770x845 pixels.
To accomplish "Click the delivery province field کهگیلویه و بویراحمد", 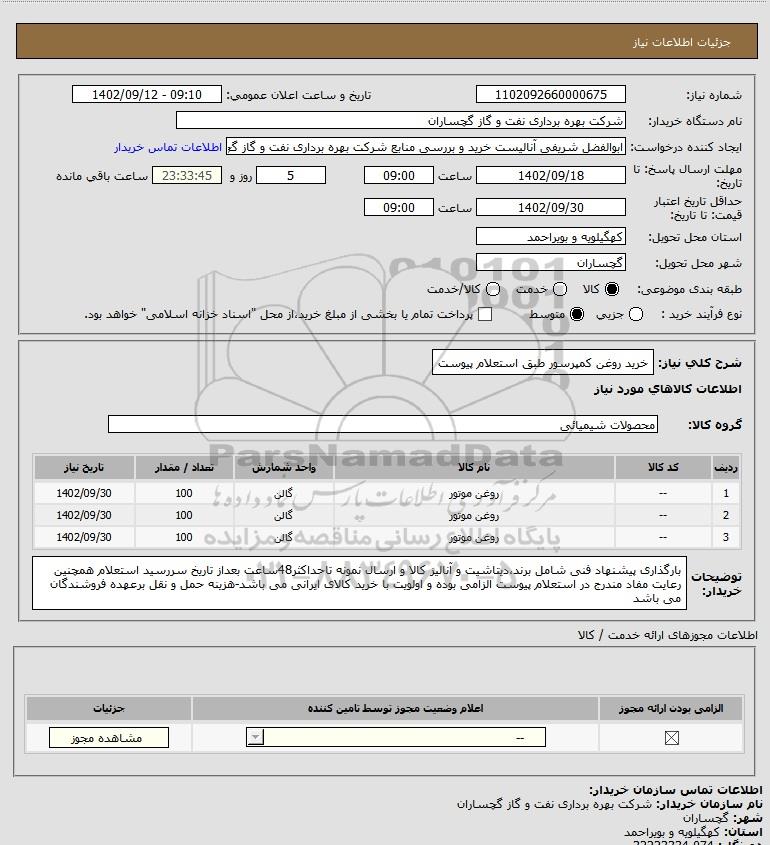I will pos(551,237).
